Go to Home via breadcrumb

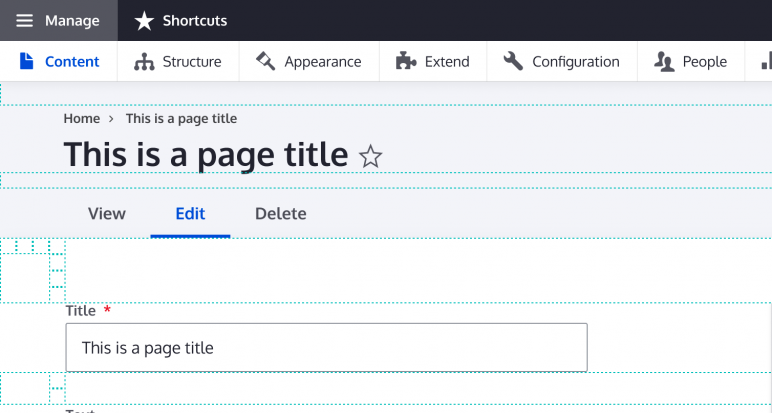click(x=82, y=118)
